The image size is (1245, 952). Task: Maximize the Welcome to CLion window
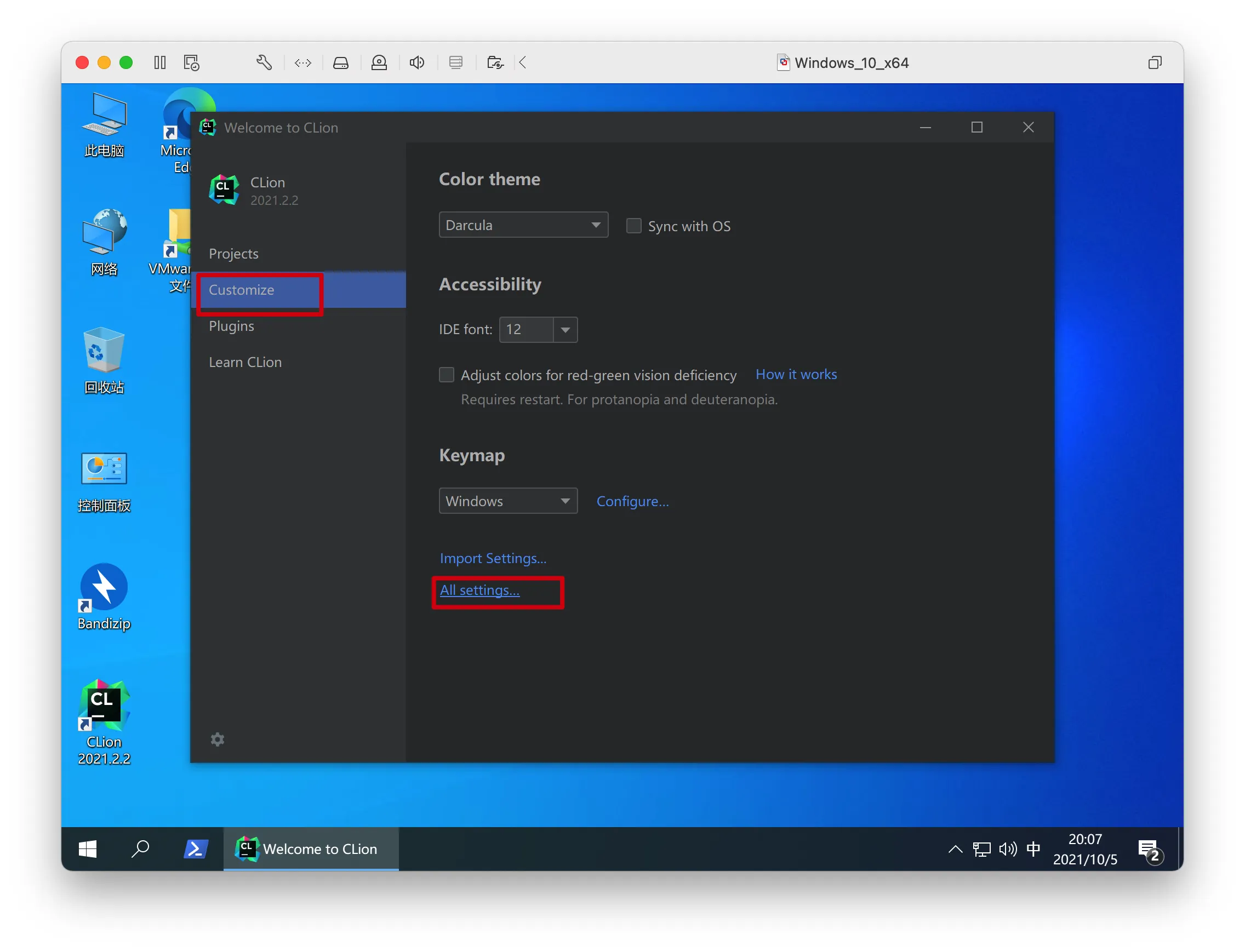[x=977, y=127]
